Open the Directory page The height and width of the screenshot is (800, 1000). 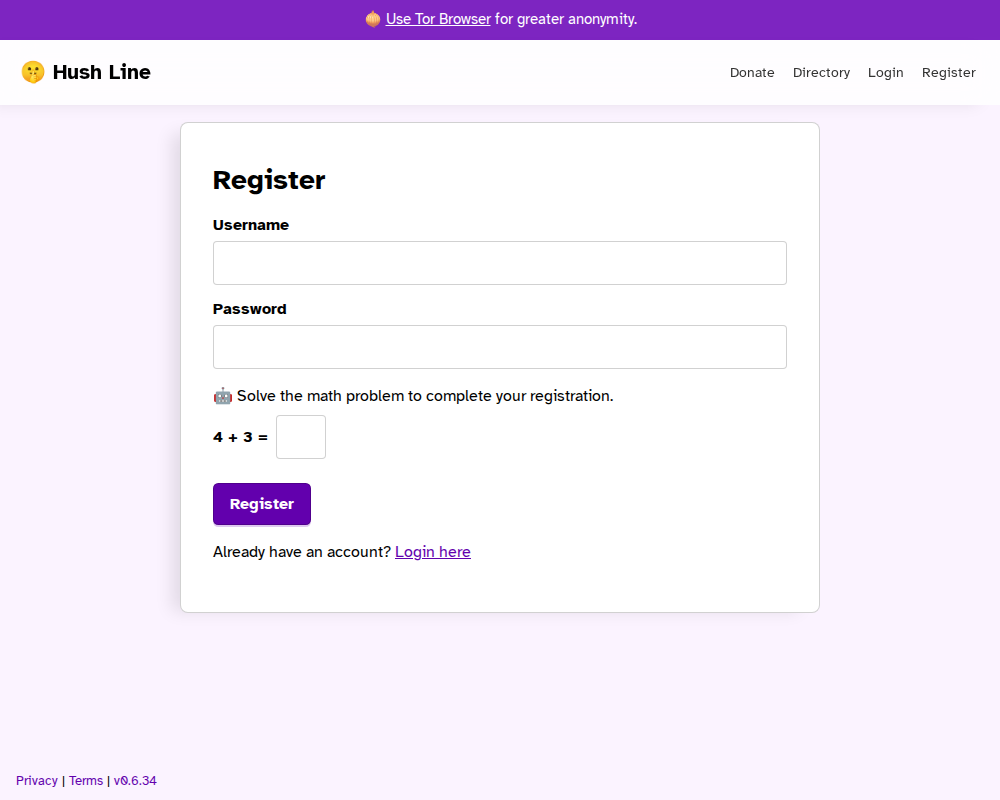pos(821,72)
